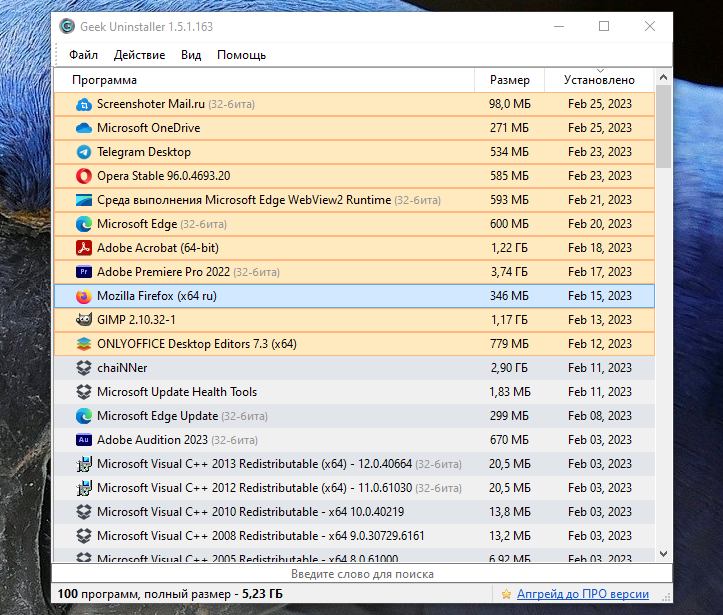The width and height of the screenshot is (723, 615).
Task: Open the Файл menu
Action: click(x=83, y=55)
